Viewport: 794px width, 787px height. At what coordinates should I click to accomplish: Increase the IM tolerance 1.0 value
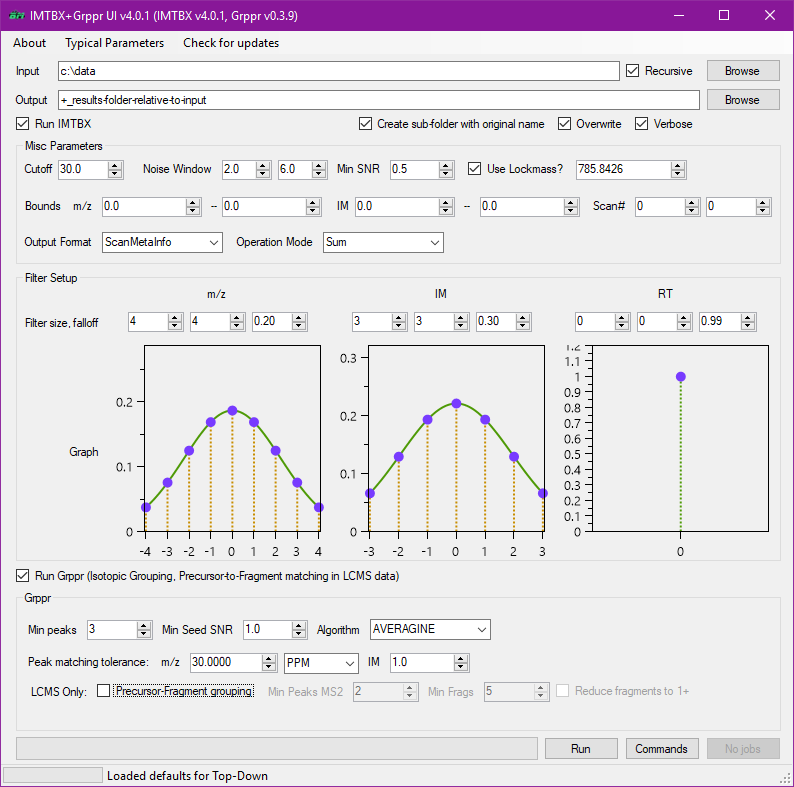point(460,658)
